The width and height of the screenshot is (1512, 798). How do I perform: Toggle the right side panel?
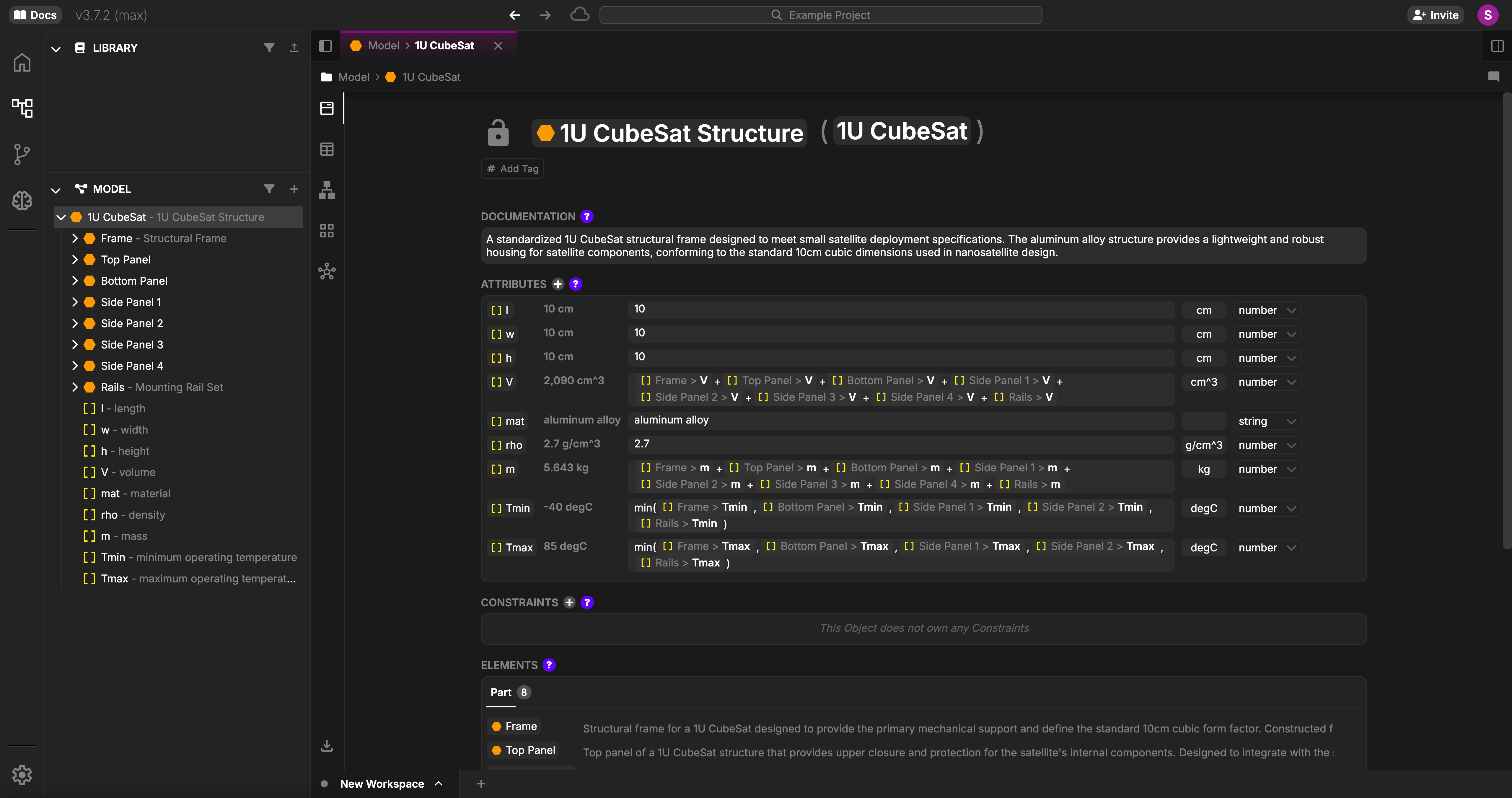point(1497,46)
